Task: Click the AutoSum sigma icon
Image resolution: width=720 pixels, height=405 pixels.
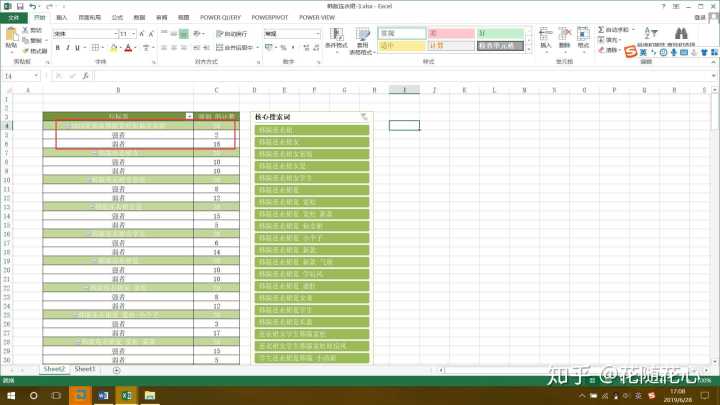Action: point(601,28)
